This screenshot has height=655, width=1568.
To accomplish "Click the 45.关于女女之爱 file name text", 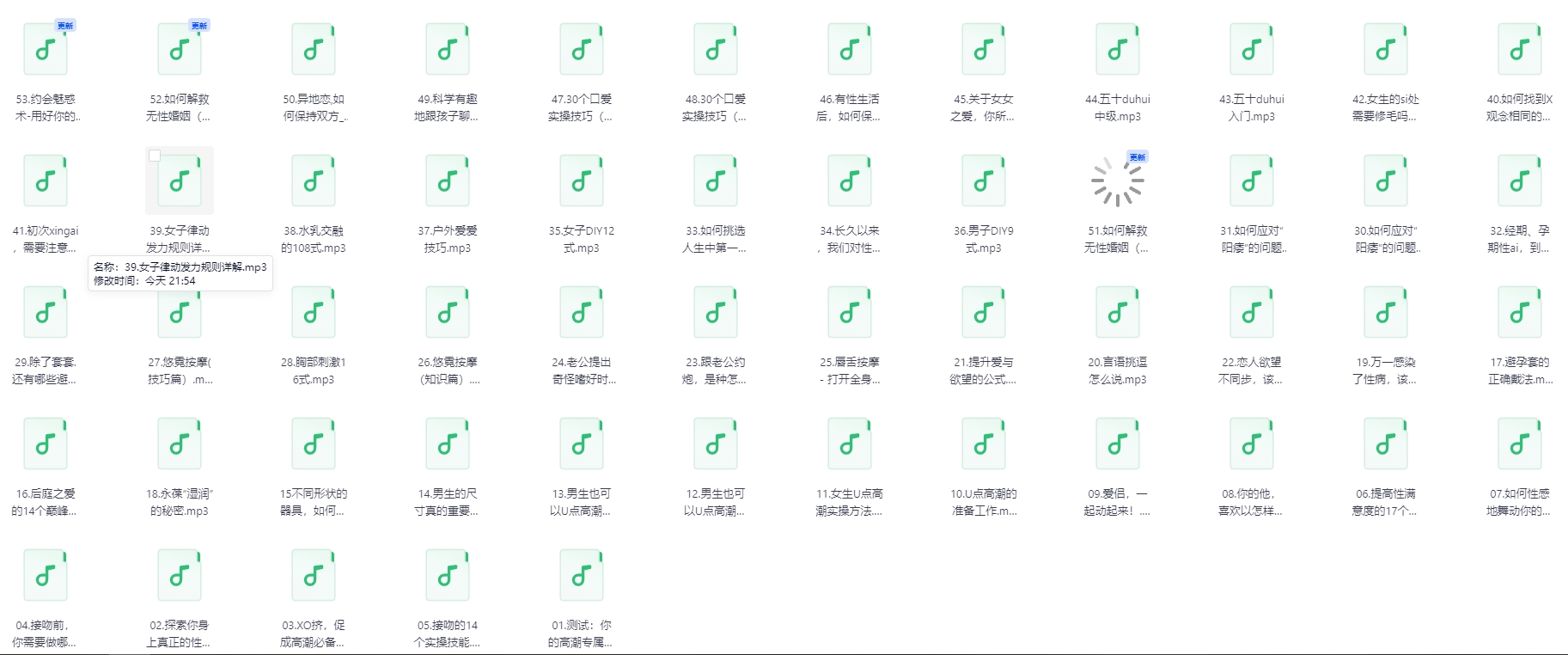I will 984,107.
